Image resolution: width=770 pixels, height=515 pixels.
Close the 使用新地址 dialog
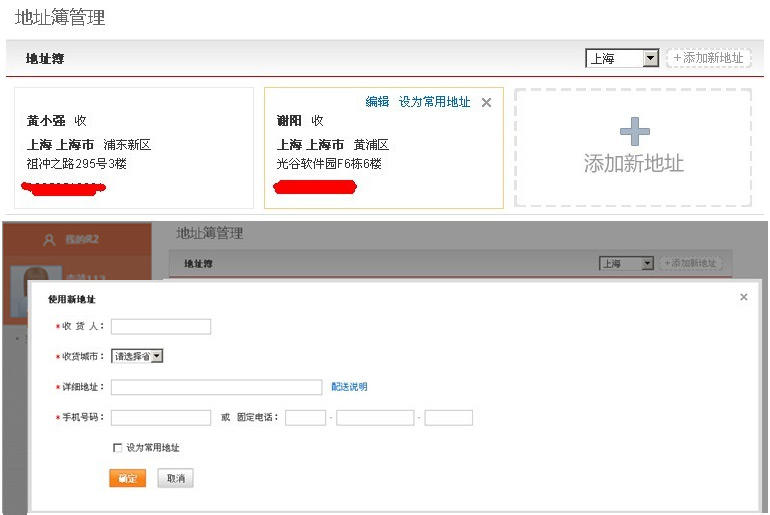pos(743,297)
